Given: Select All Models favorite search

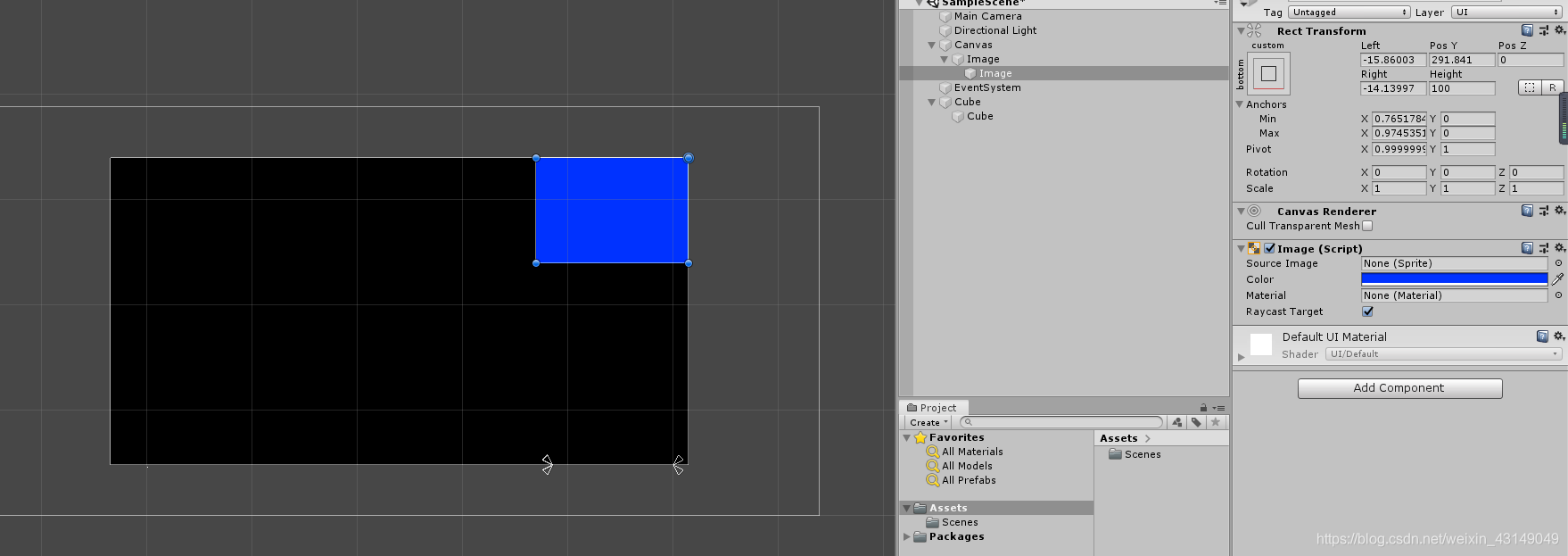Looking at the screenshot, I should (x=967, y=466).
